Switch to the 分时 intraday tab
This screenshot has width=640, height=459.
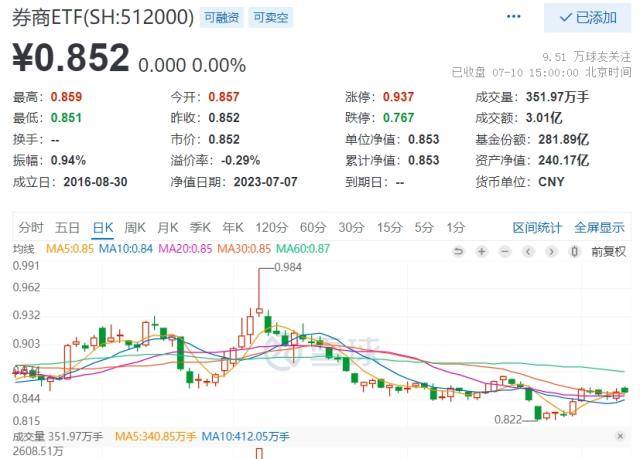point(31,227)
